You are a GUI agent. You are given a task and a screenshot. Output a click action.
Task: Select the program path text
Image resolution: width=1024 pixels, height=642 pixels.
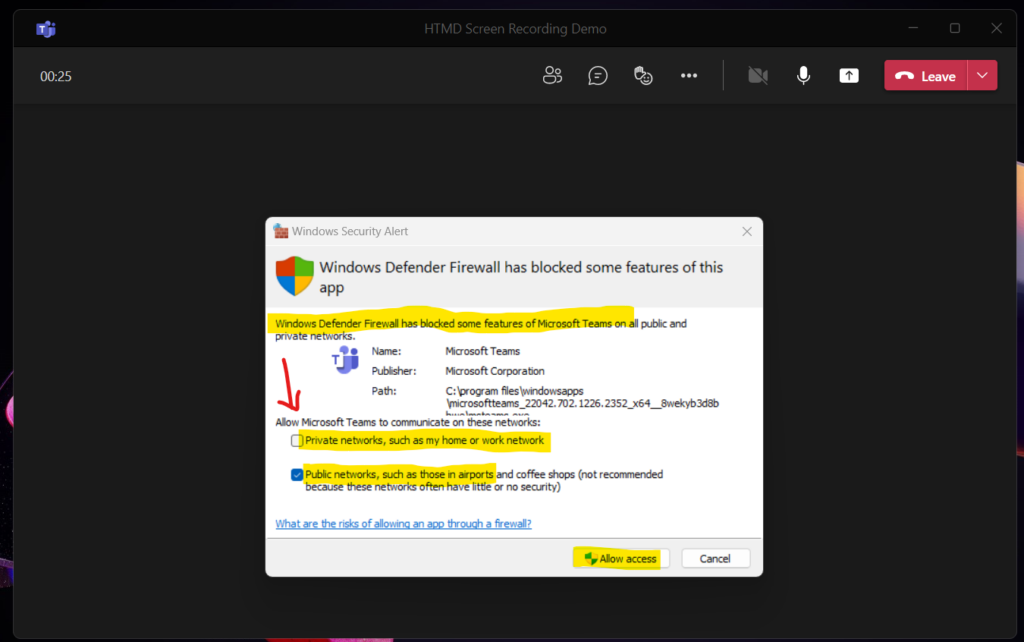pyautogui.click(x=582, y=403)
